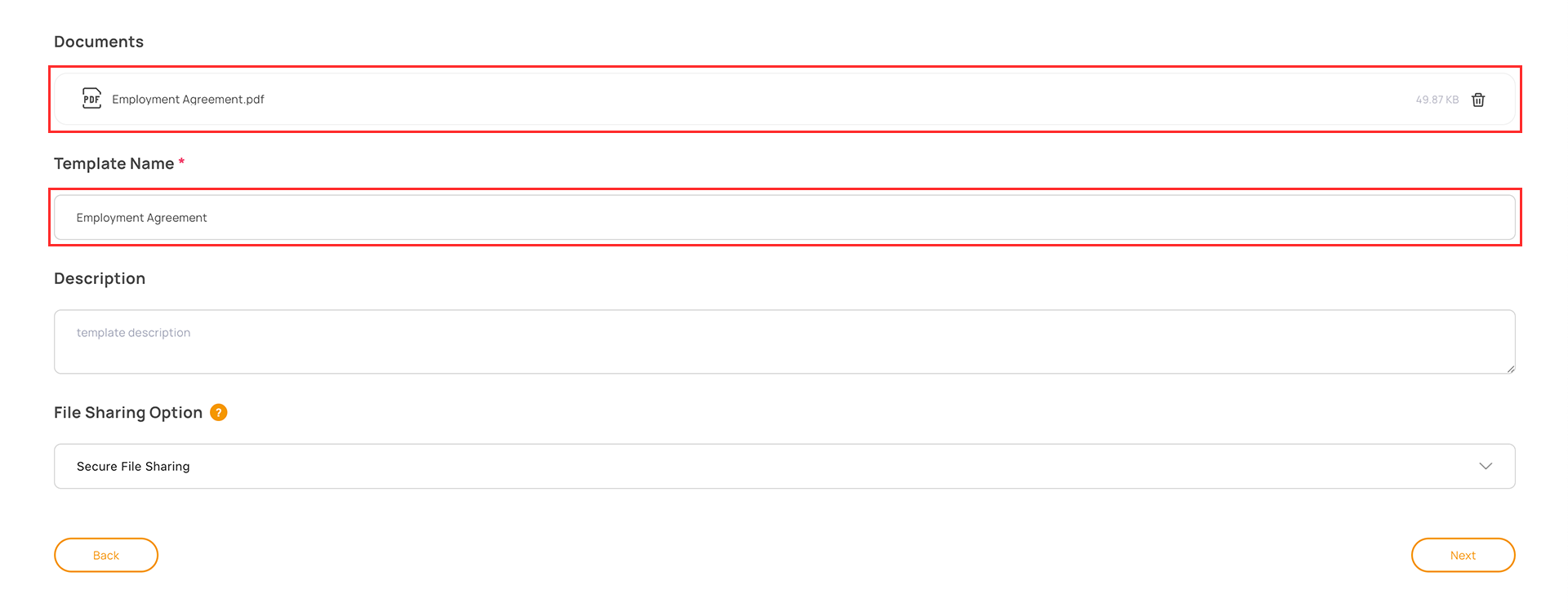
Task: Click the Documents section heading
Action: (99, 42)
